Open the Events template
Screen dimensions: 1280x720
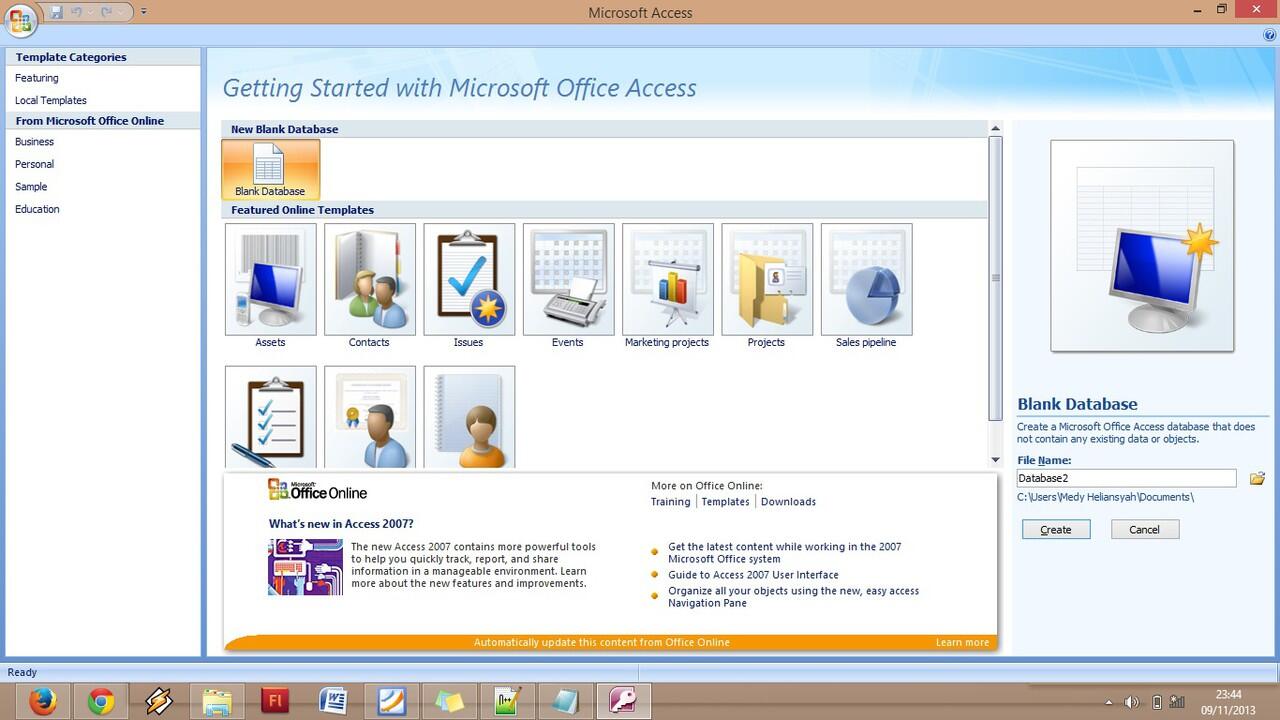567,280
